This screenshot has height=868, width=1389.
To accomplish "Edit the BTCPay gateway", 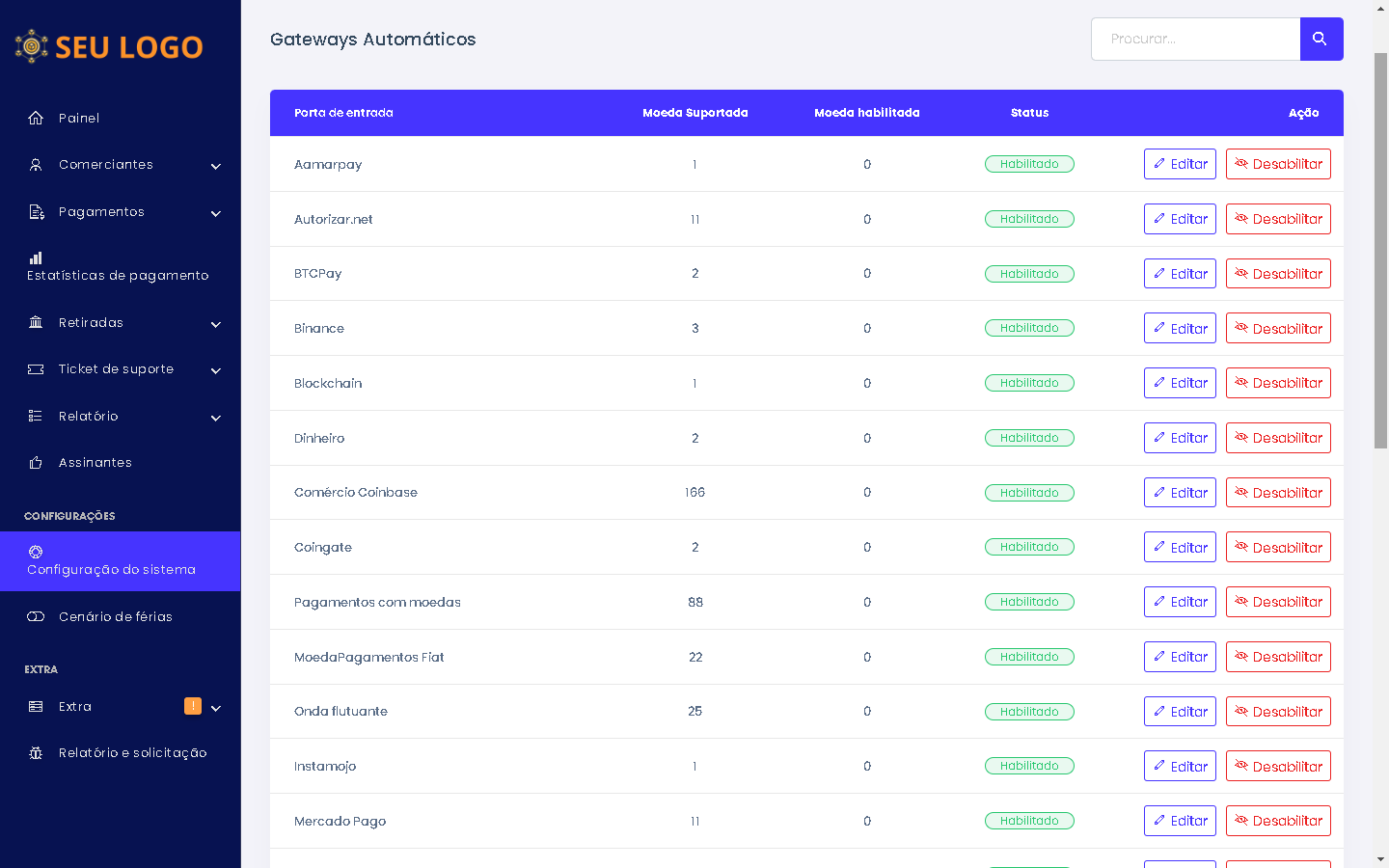I will coord(1180,274).
